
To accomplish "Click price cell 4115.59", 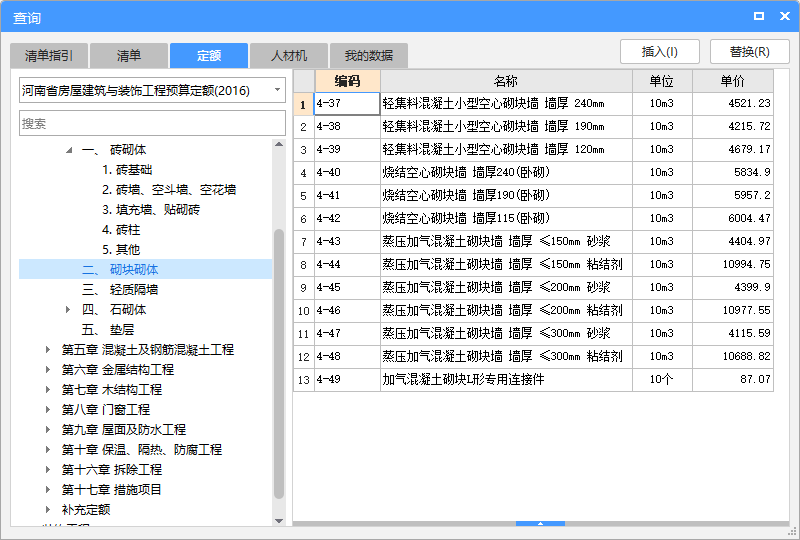I will pos(733,333).
